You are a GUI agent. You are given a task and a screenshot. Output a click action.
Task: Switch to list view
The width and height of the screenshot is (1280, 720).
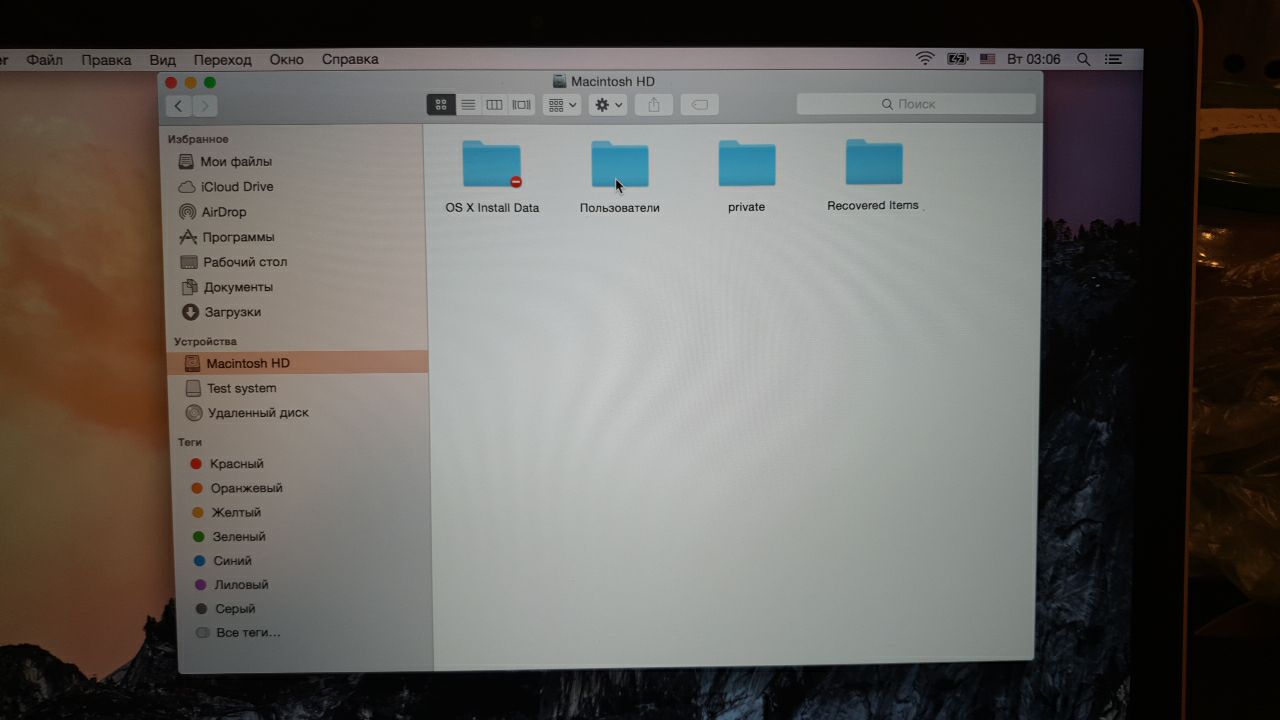(x=468, y=104)
